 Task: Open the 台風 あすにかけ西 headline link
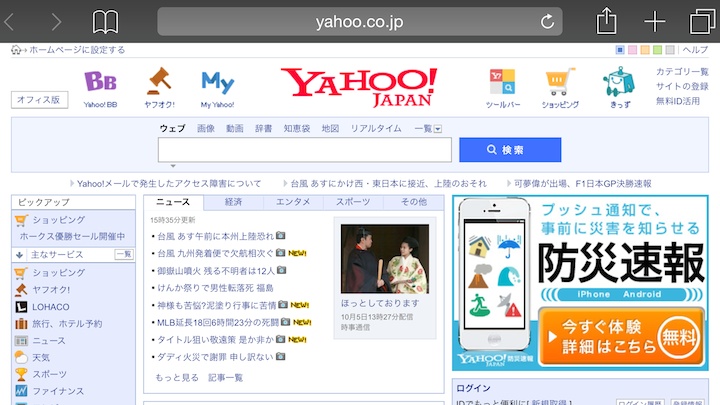(388, 184)
